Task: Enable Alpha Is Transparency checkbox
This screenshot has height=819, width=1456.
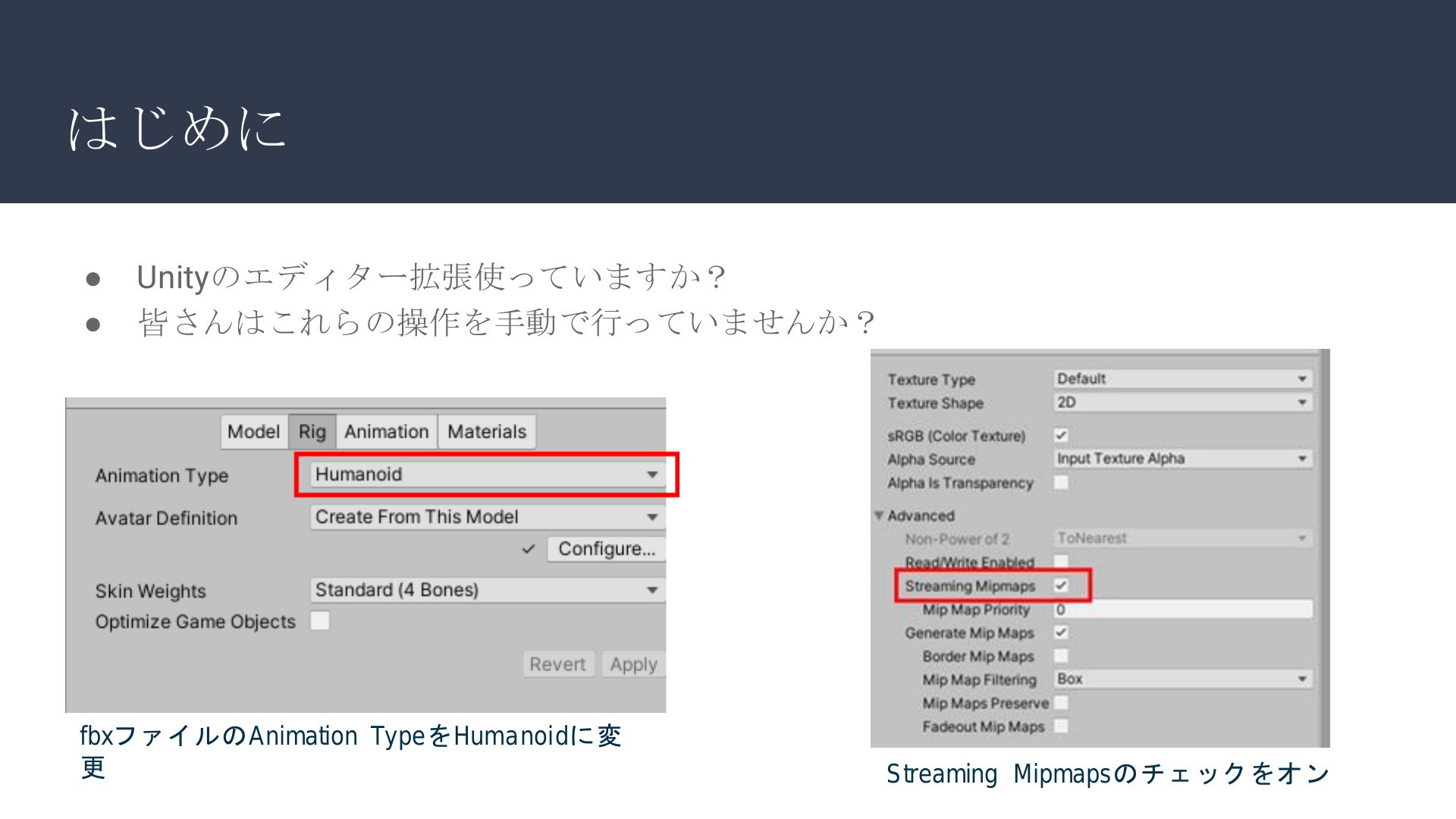Action: click(1061, 482)
